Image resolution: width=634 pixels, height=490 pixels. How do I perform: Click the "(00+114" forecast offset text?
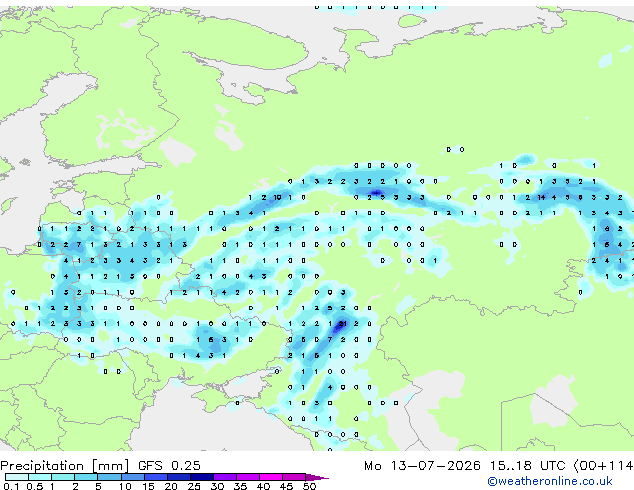tap(603, 466)
